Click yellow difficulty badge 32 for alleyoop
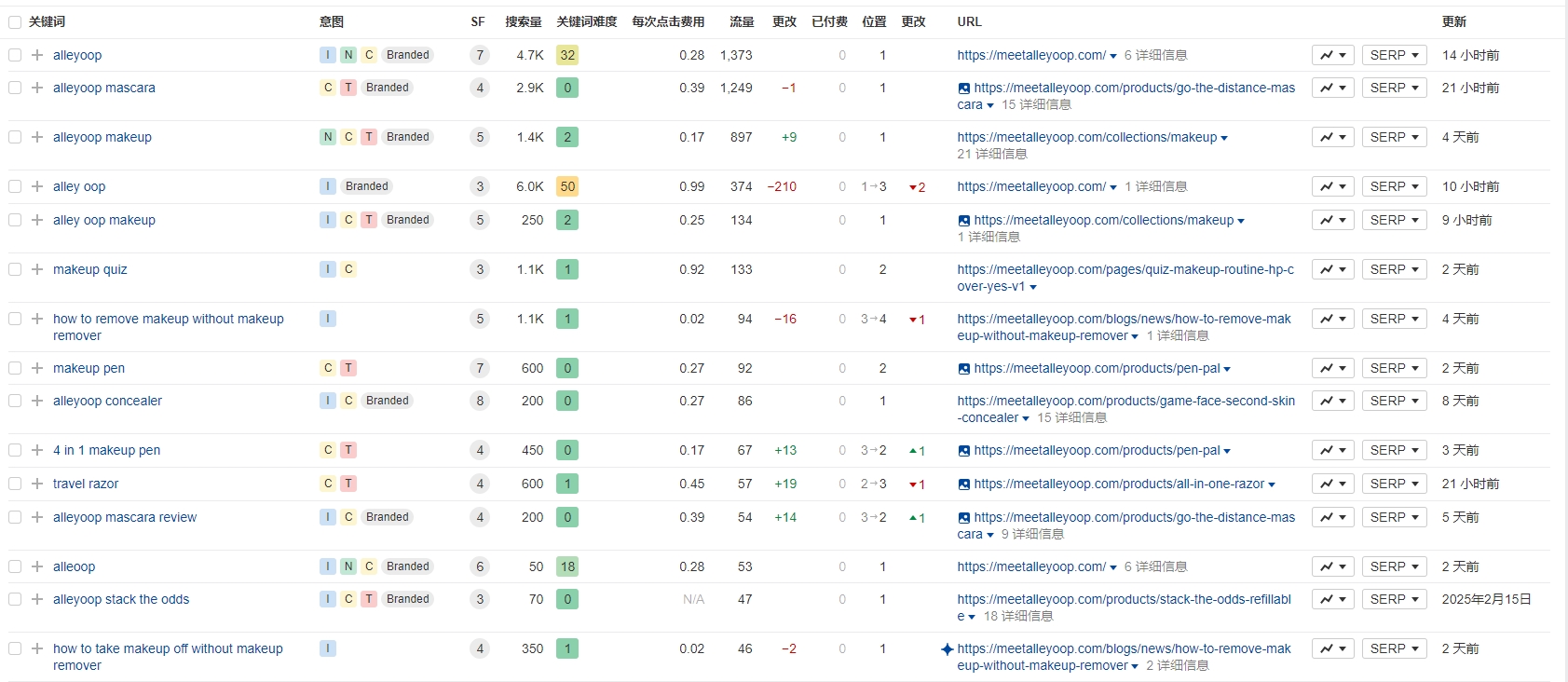 [x=567, y=55]
